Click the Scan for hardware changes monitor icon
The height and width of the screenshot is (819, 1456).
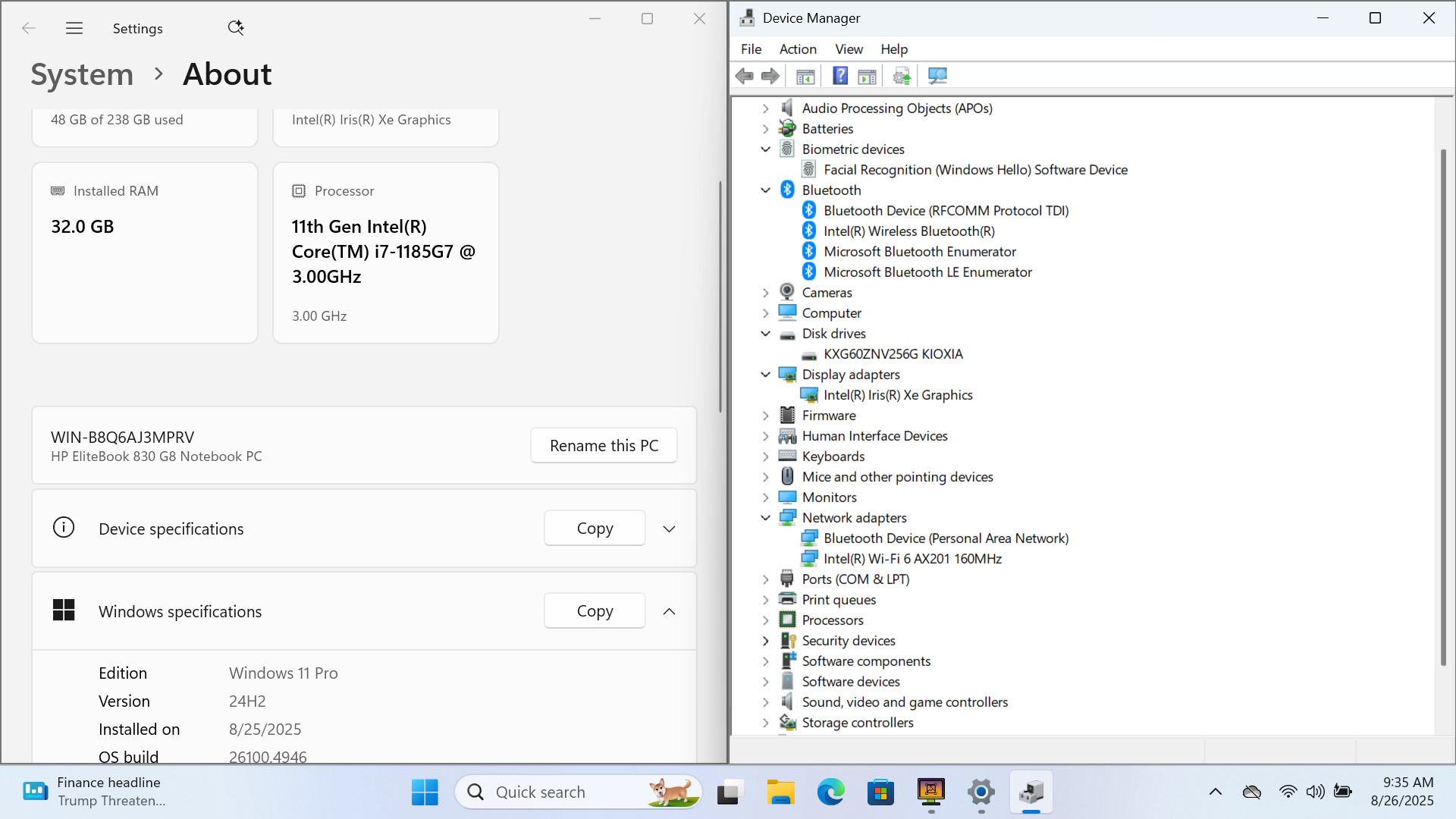tap(937, 76)
